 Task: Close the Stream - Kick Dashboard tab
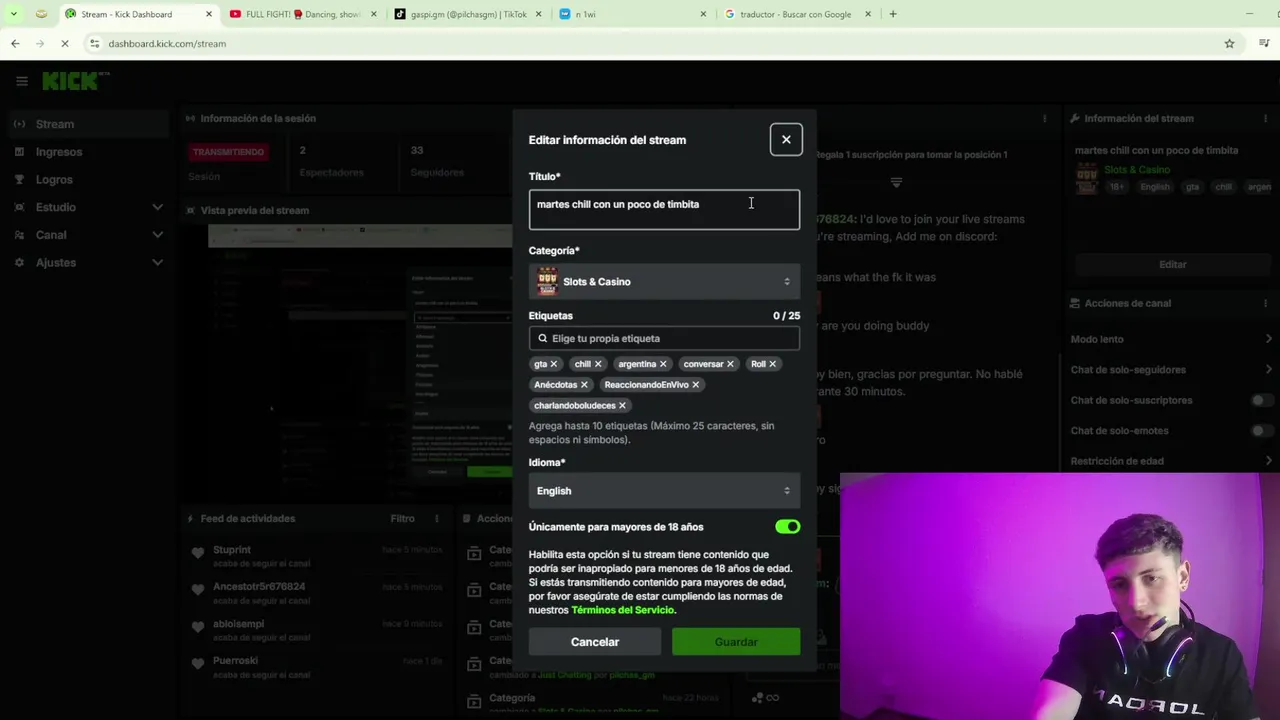click(x=209, y=14)
